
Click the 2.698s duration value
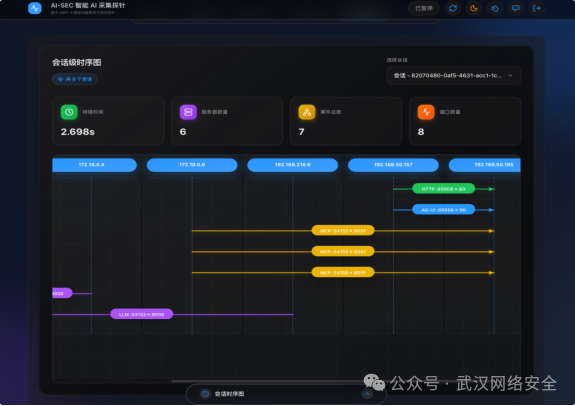point(78,132)
